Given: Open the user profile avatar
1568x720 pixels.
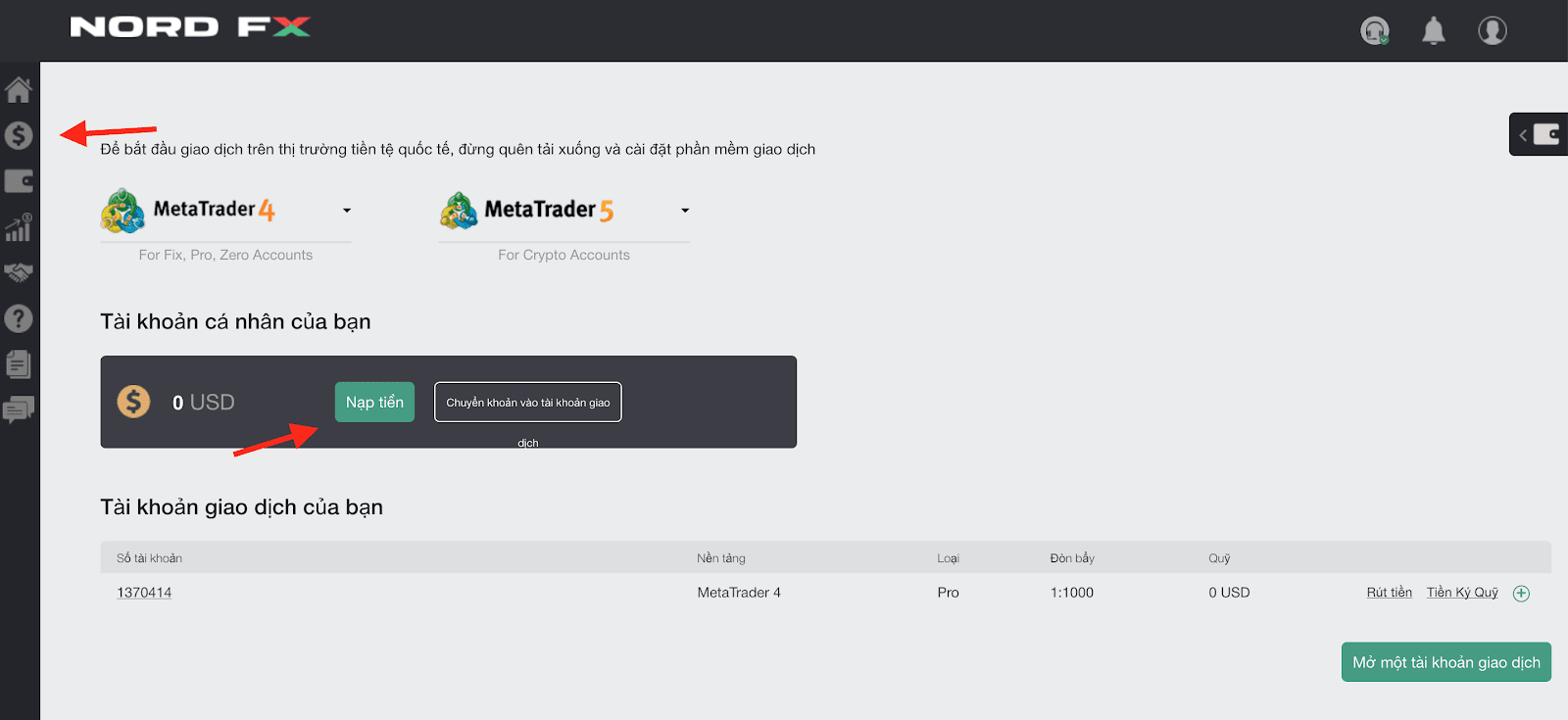Looking at the screenshot, I should click(x=1493, y=30).
